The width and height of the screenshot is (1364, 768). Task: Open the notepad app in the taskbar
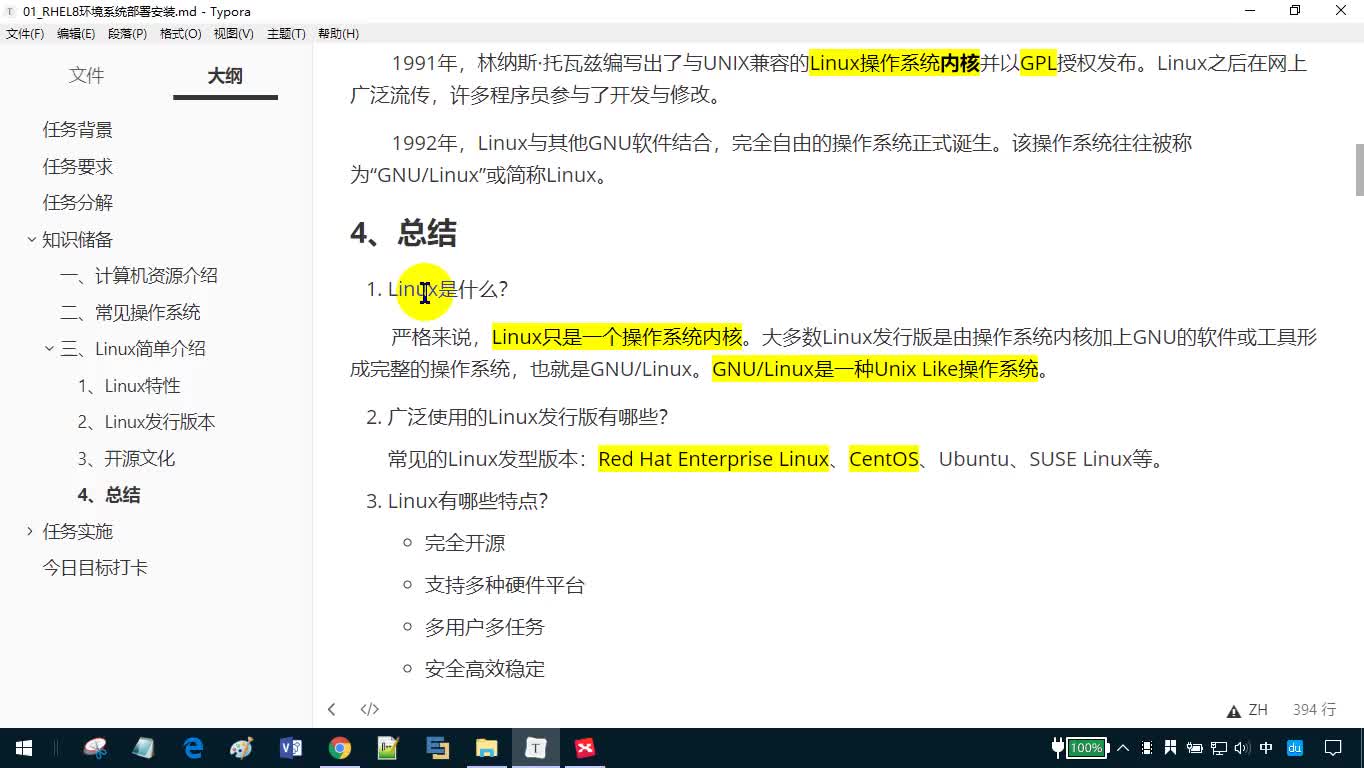[144, 748]
